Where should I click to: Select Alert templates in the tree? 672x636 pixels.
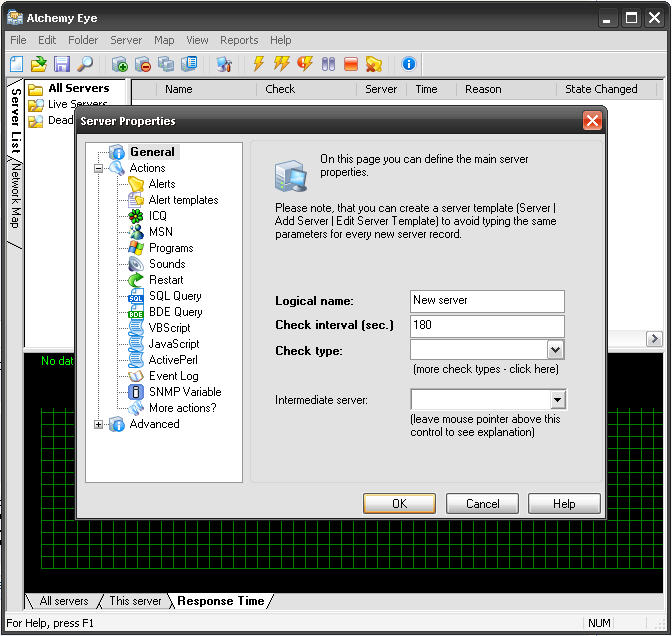[183, 200]
